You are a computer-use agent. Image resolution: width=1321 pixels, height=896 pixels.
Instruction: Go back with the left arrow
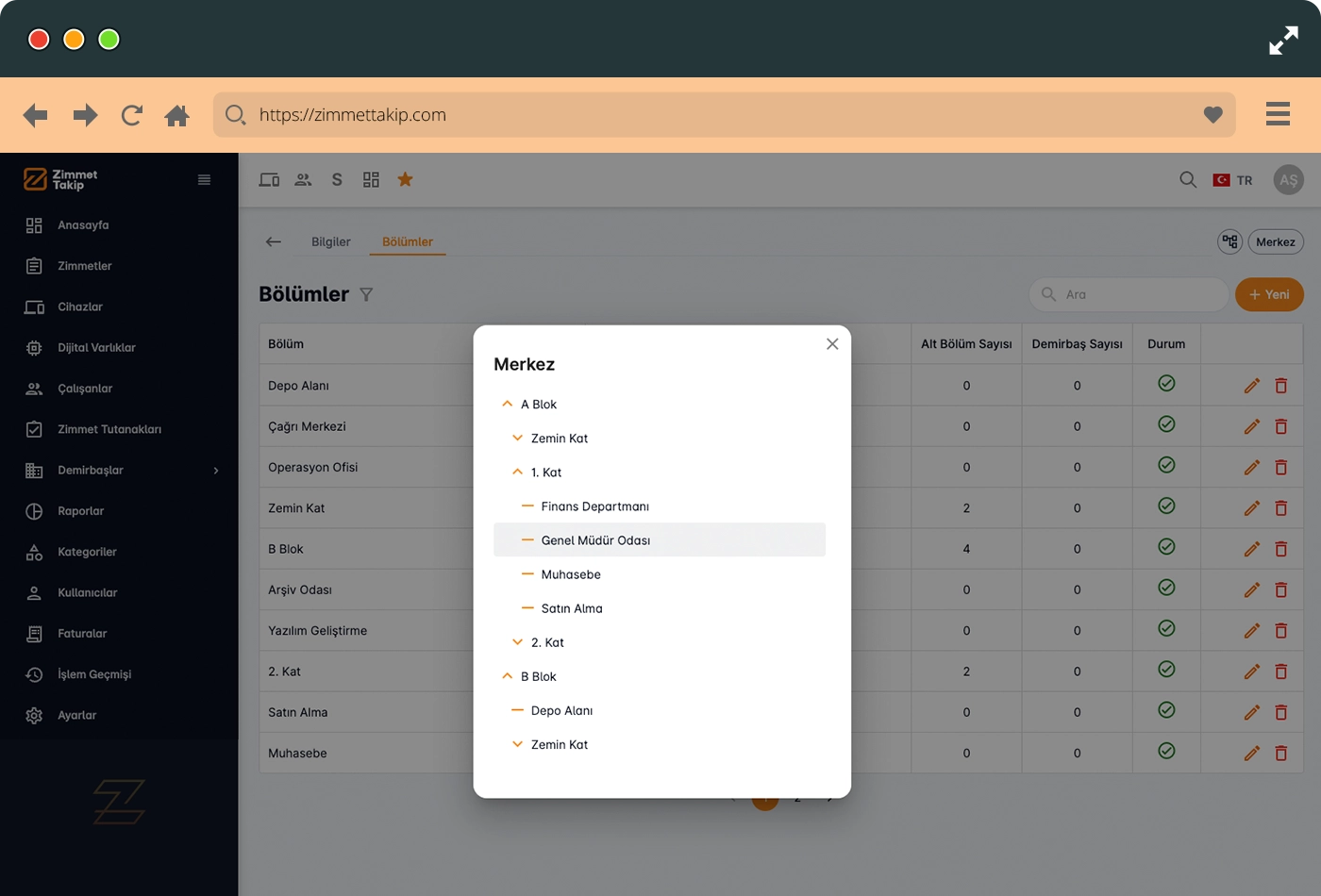[274, 241]
